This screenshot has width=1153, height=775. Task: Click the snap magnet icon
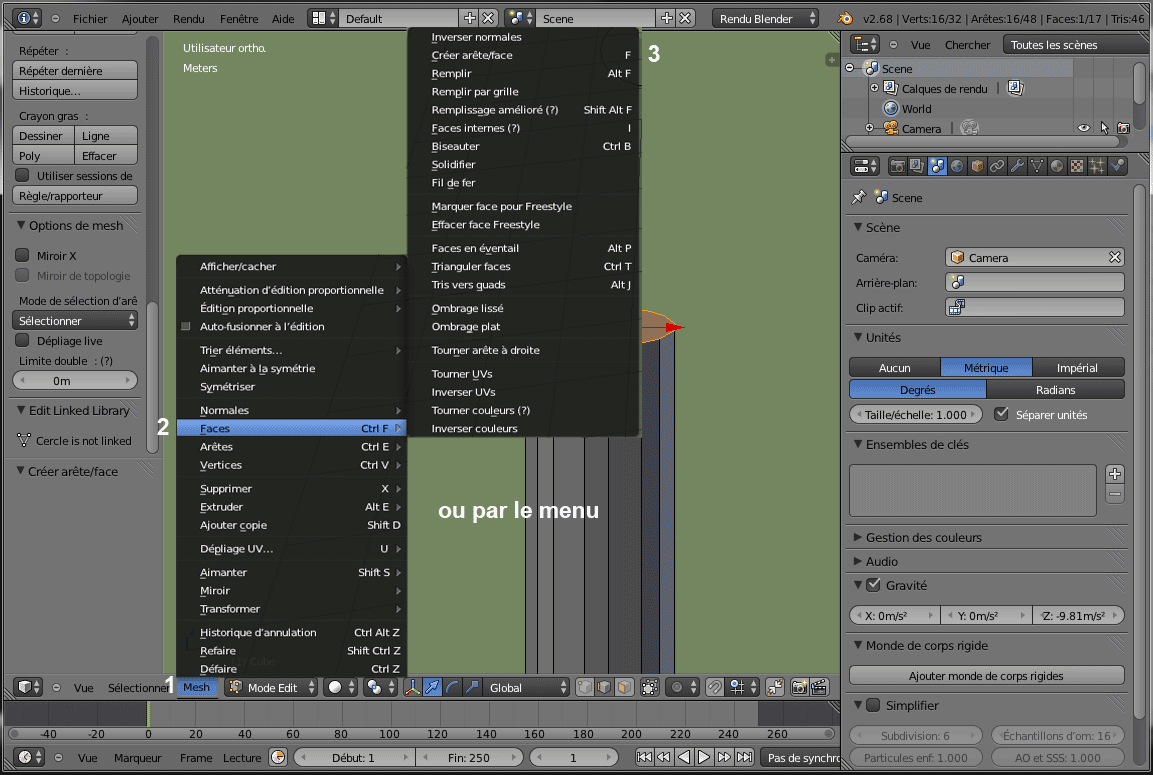(x=715, y=688)
